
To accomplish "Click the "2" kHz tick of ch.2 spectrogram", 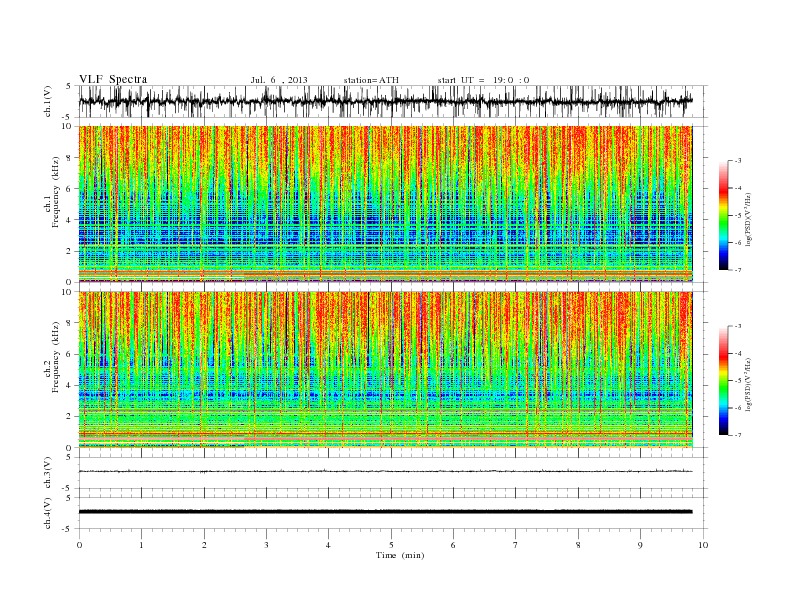I will [x=70, y=417].
